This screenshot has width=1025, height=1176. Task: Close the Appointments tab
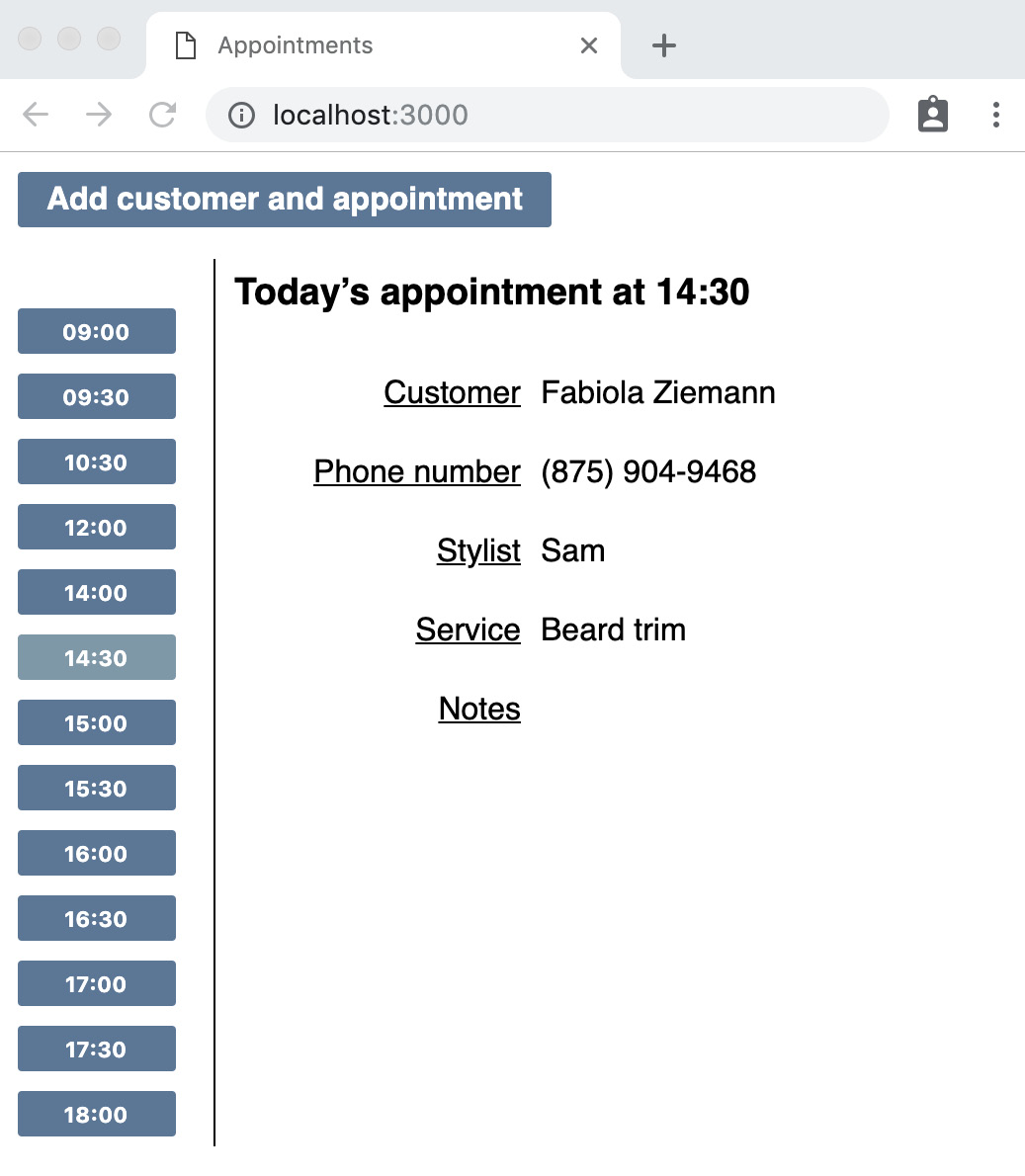(x=589, y=45)
